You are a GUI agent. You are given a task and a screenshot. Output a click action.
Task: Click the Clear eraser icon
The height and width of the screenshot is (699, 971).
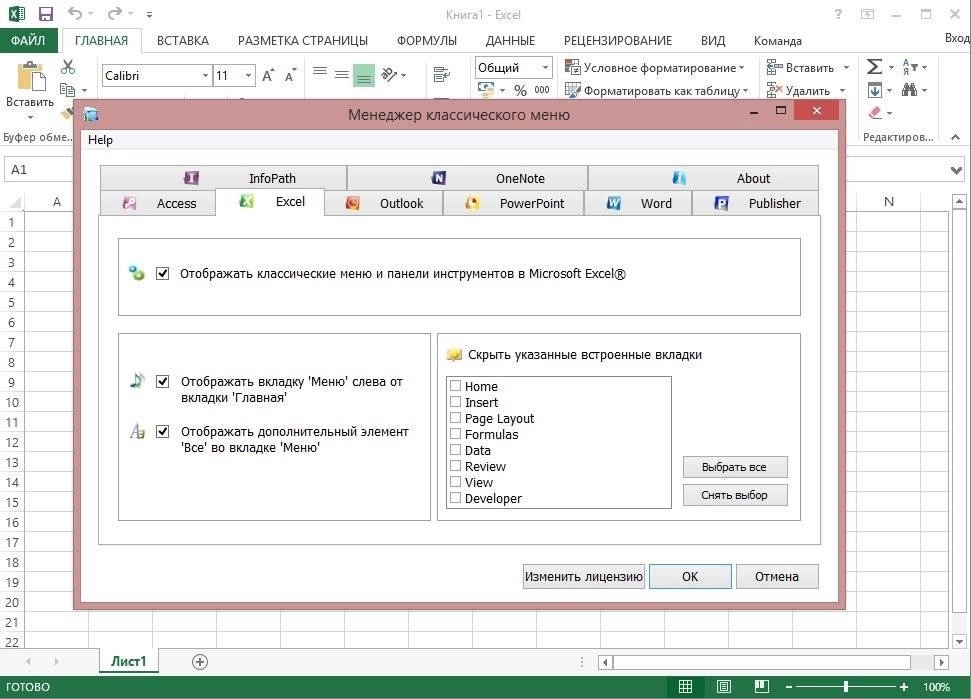tap(875, 113)
